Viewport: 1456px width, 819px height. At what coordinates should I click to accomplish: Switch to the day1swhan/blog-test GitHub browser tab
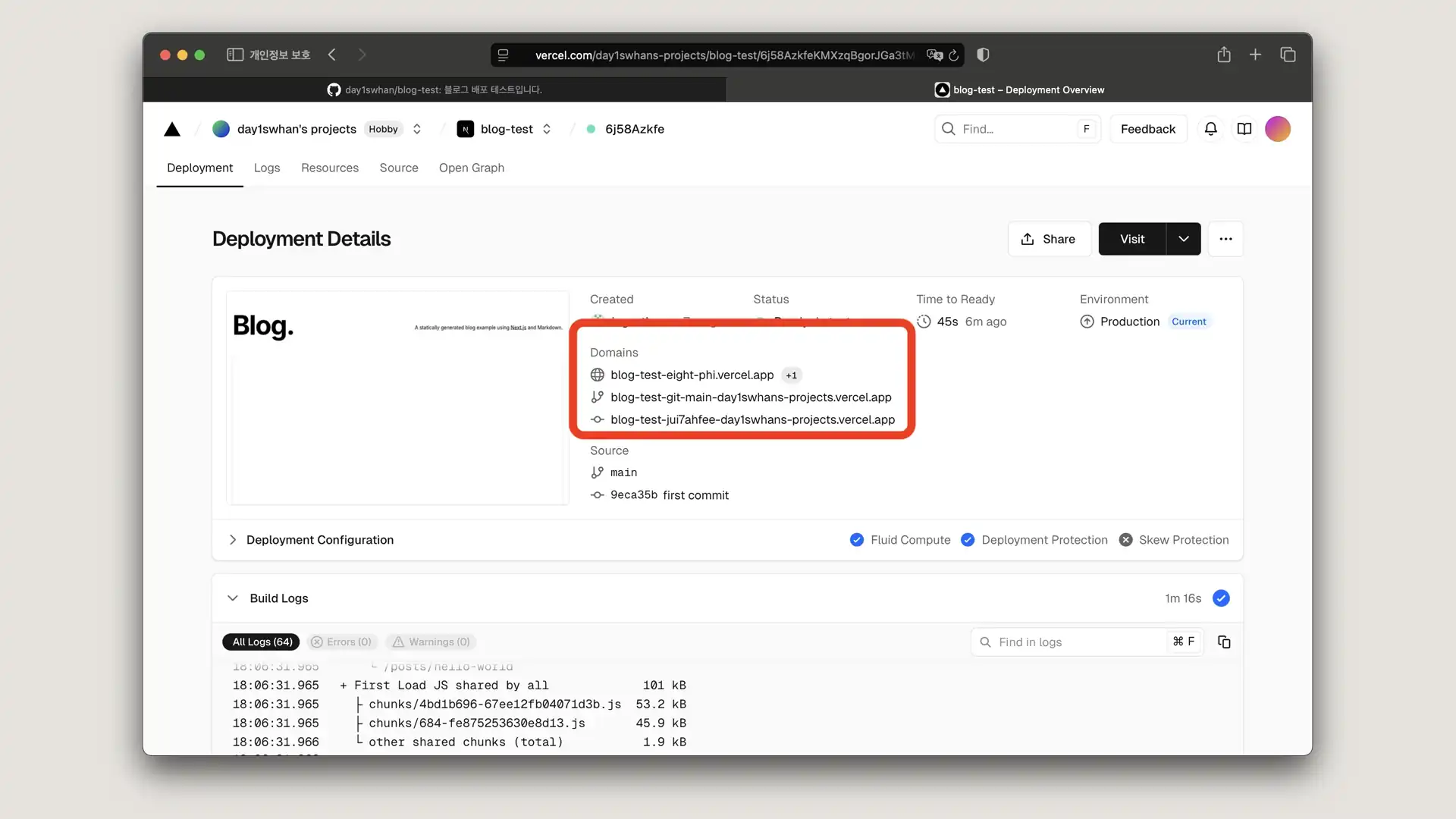pyautogui.click(x=435, y=89)
